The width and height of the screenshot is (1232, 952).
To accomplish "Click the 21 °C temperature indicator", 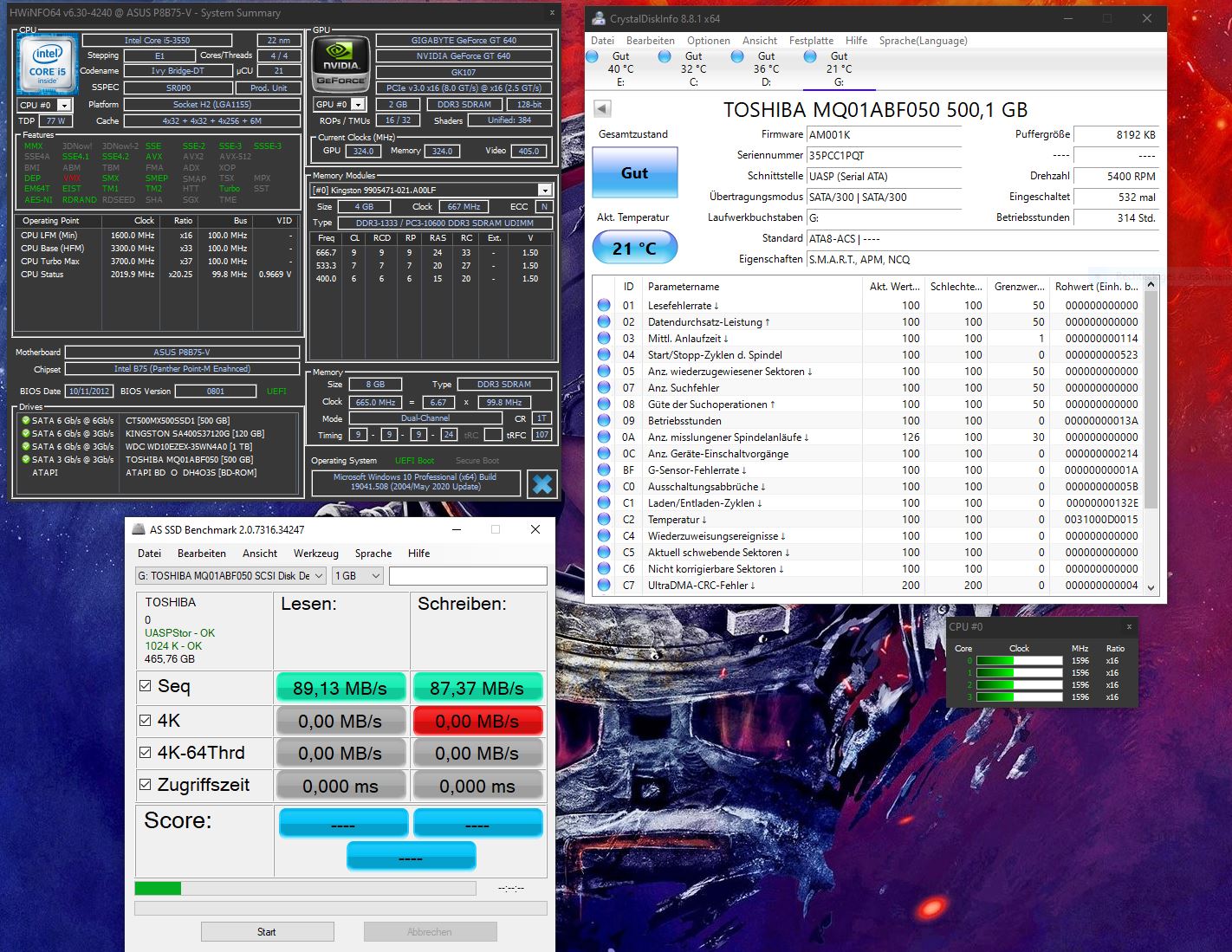I will coord(634,248).
